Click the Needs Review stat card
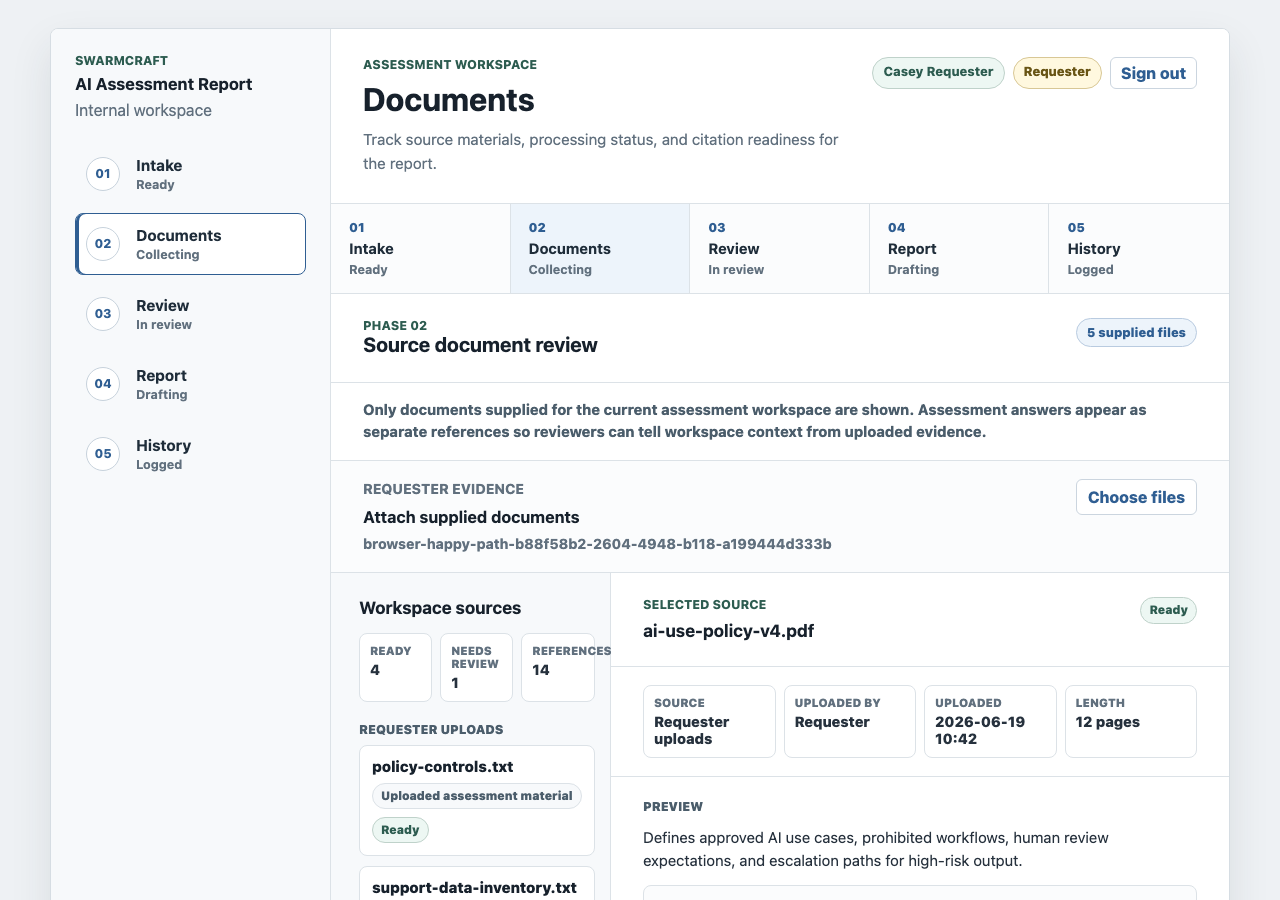Image resolution: width=1280 pixels, height=900 pixels. 476,667
